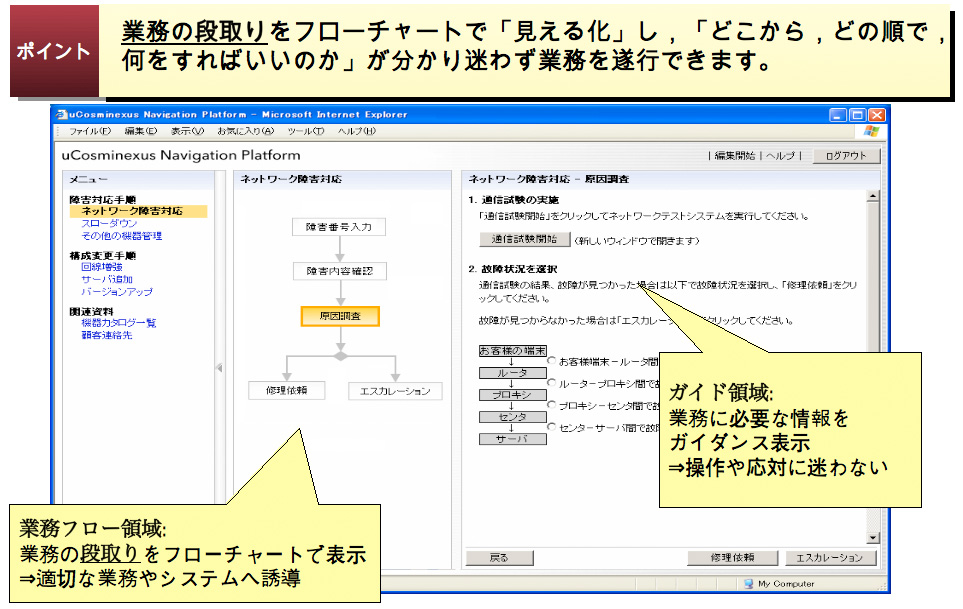Select the highlighted 原因調査 flowchart node
963x609 pixels.
[x=340, y=316]
